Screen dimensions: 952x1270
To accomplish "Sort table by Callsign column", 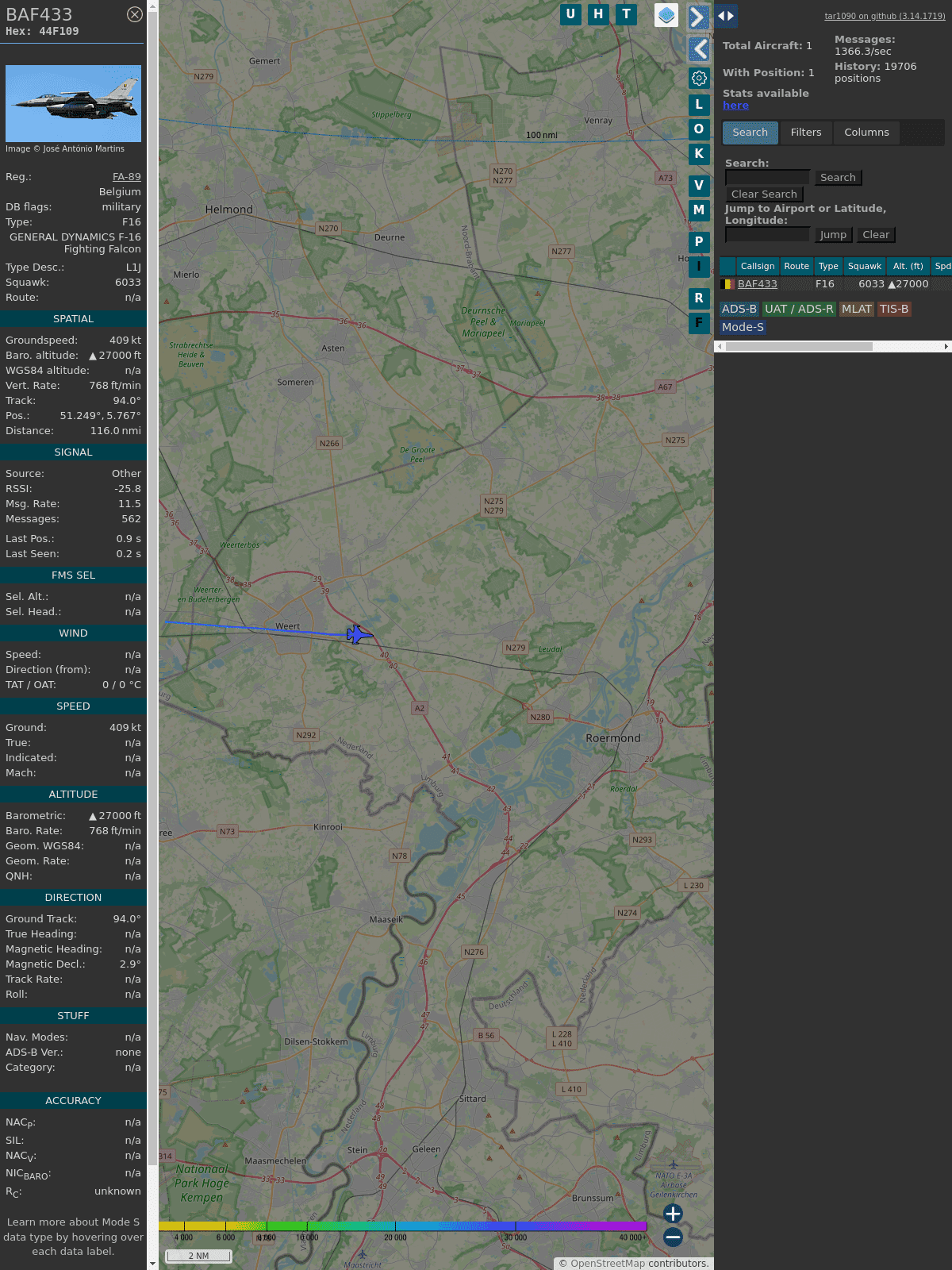I will pyautogui.click(x=758, y=267).
